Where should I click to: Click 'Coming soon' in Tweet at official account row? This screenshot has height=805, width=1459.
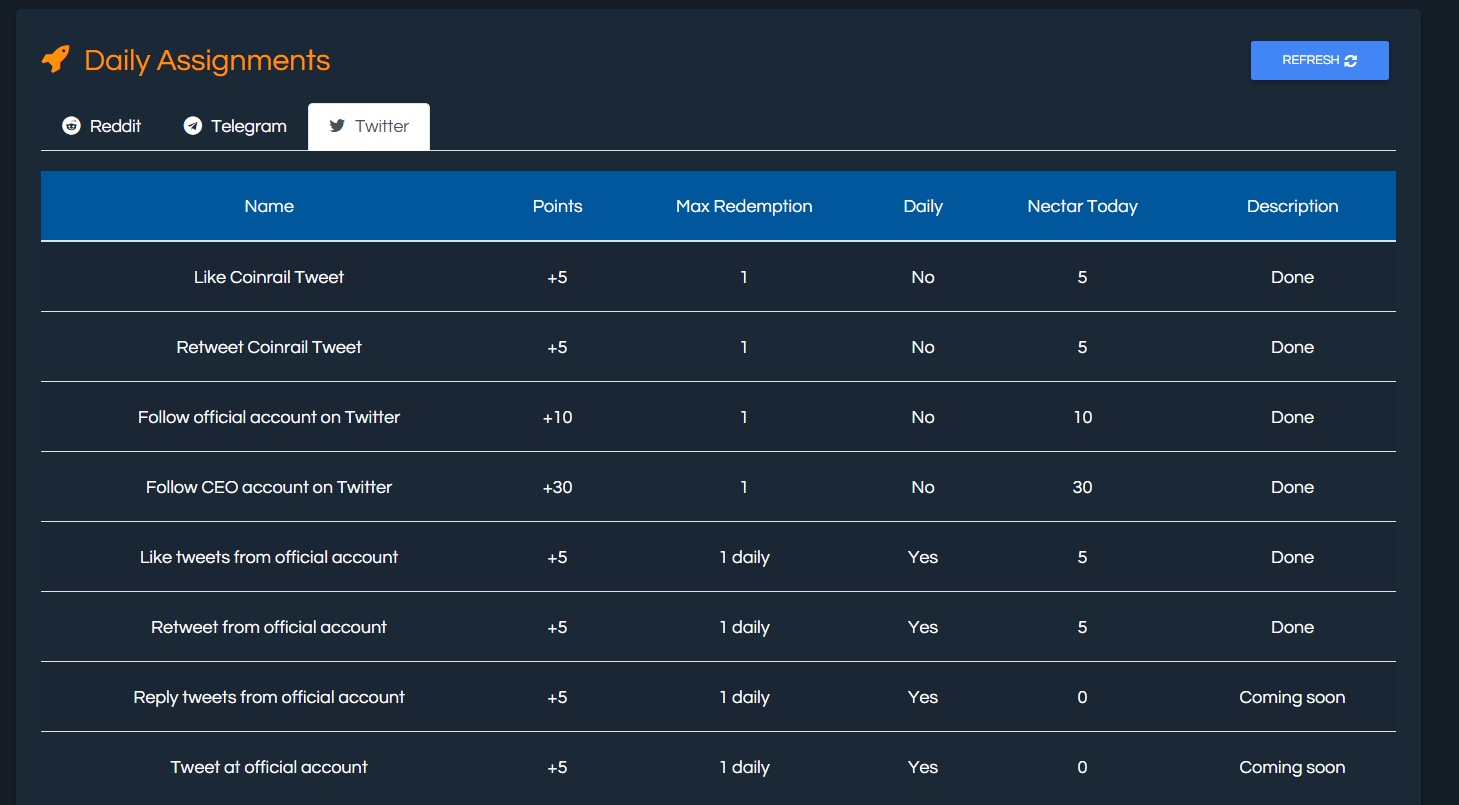1292,767
